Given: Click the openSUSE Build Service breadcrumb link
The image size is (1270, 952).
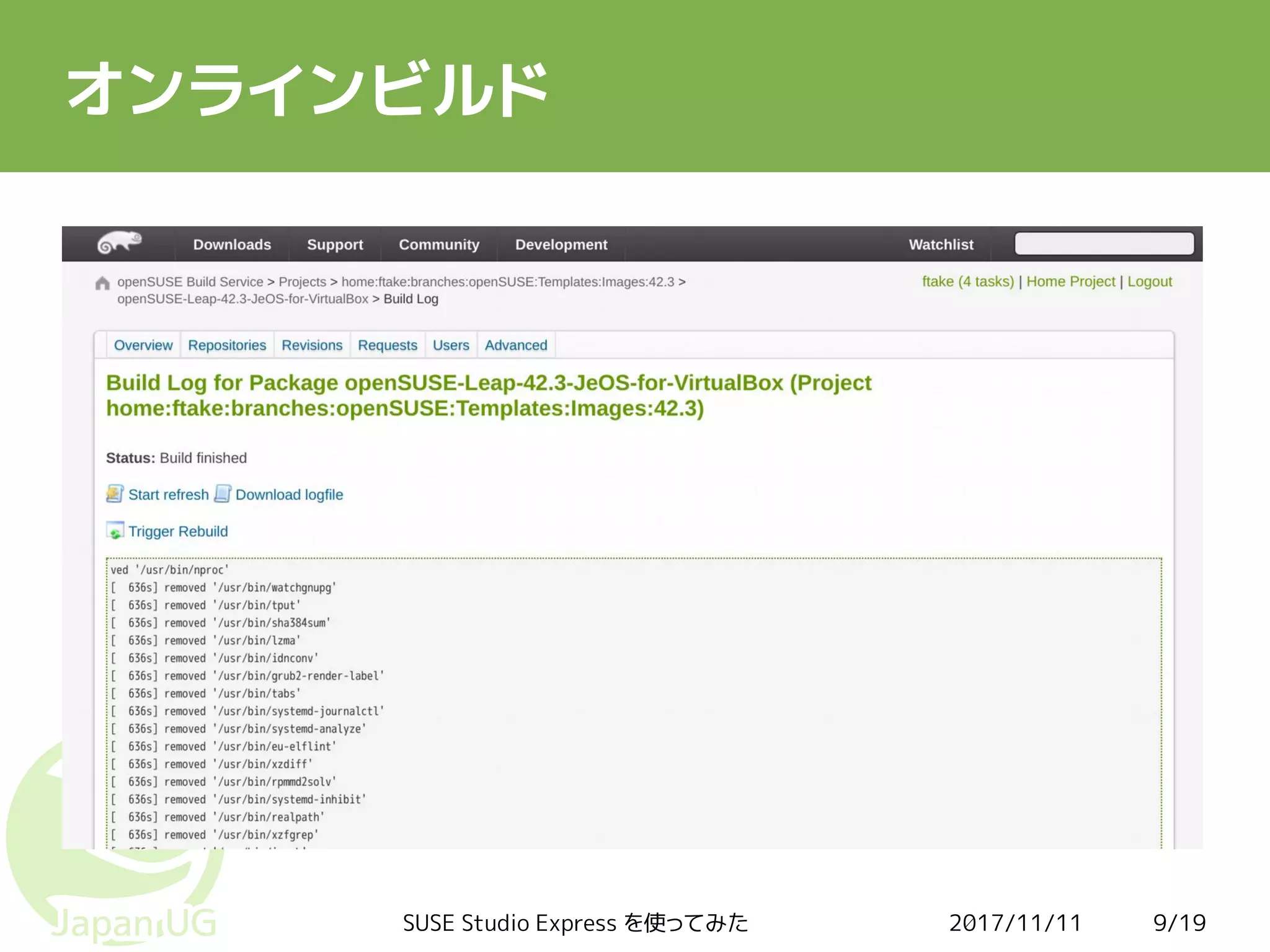Looking at the screenshot, I should [x=190, y=282].
